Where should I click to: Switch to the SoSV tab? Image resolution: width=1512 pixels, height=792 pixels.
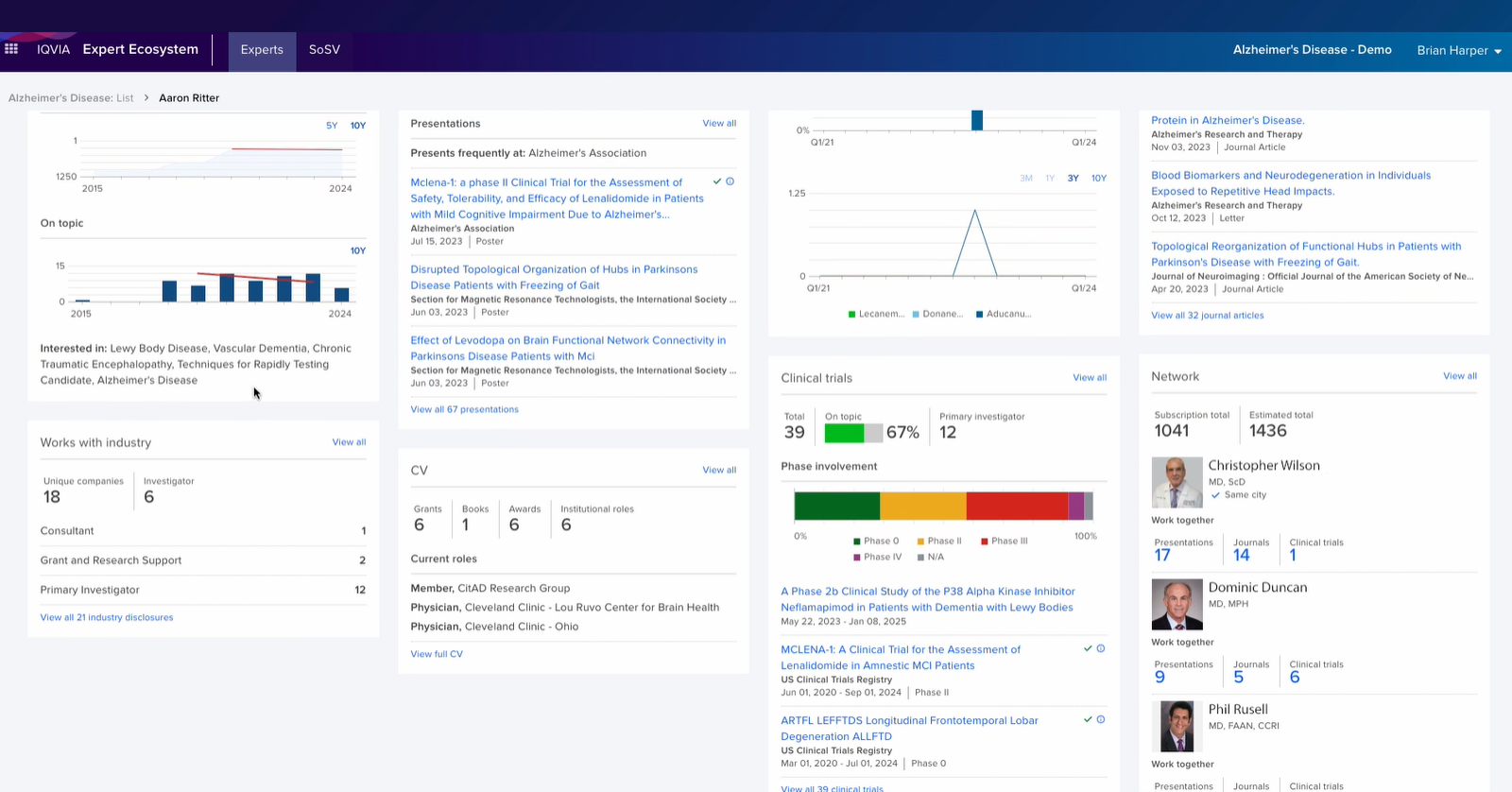pos(324,49)
